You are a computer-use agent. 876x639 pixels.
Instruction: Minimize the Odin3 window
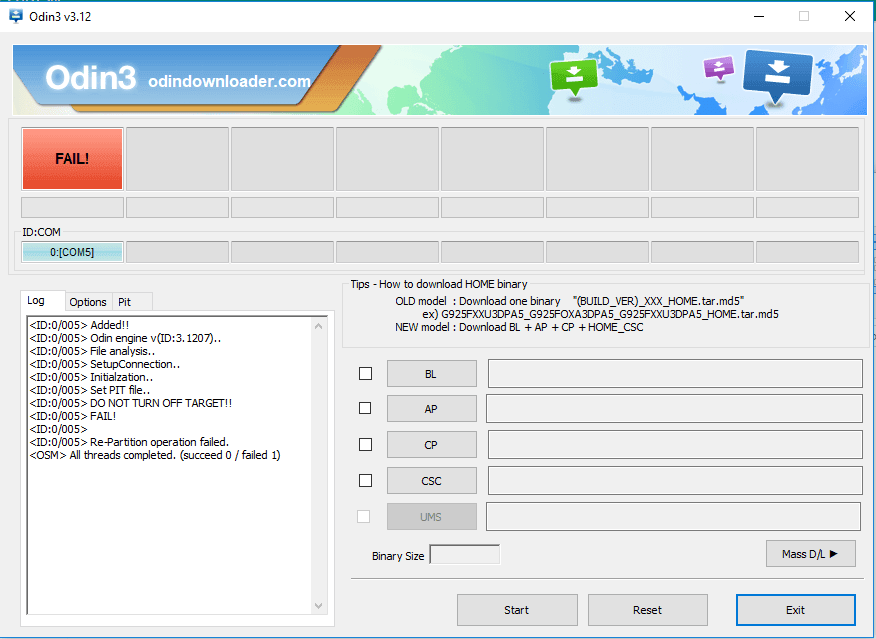759,16
